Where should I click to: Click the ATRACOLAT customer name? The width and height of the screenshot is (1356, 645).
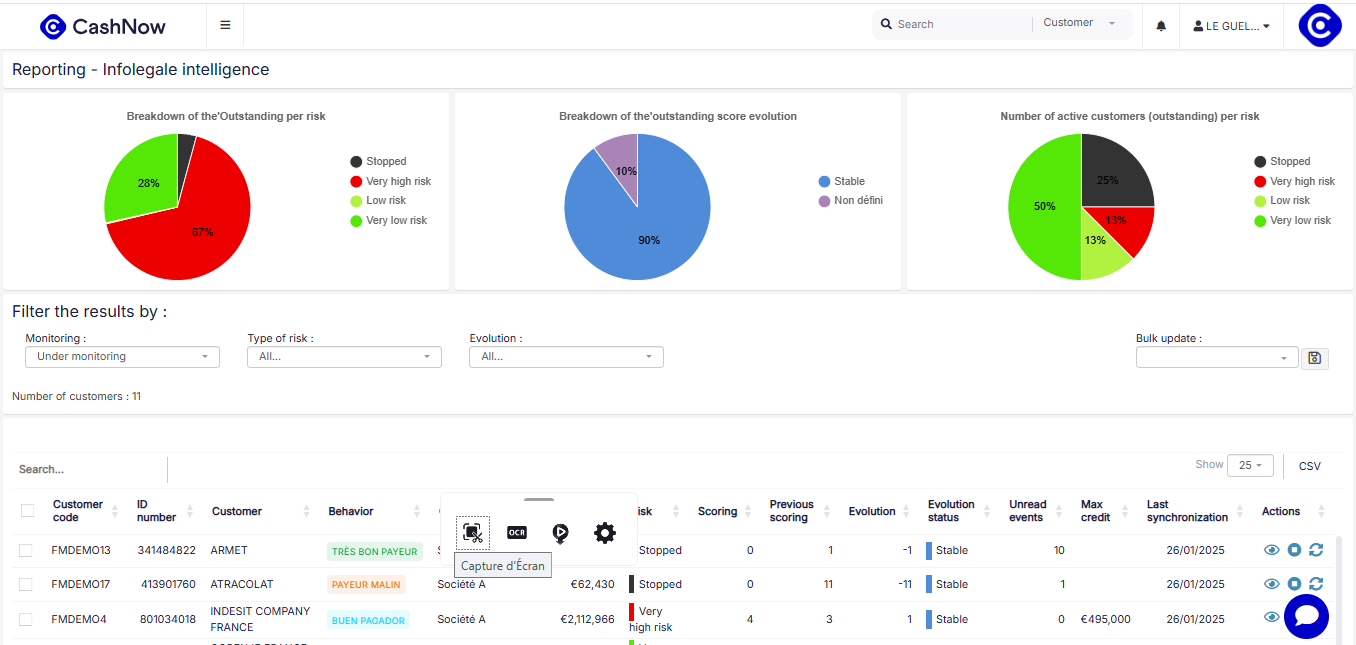coord(241,584)
